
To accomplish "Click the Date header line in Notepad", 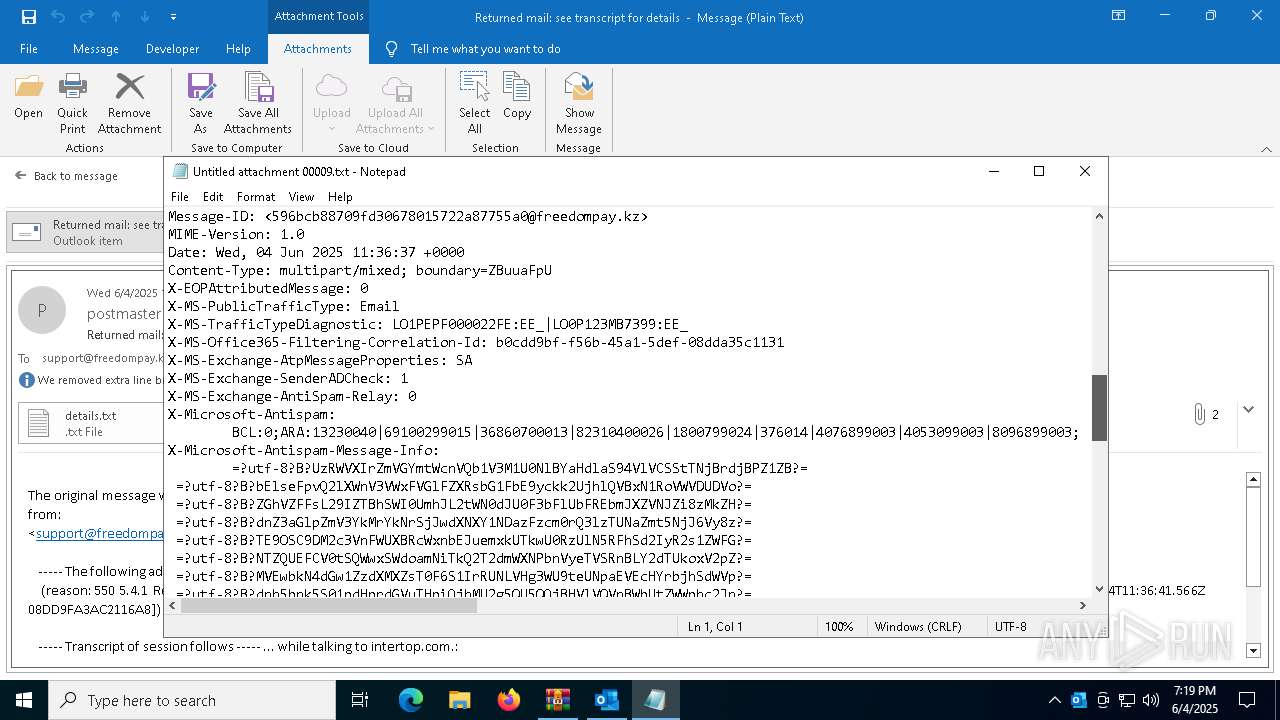I will tap(316, 252).
